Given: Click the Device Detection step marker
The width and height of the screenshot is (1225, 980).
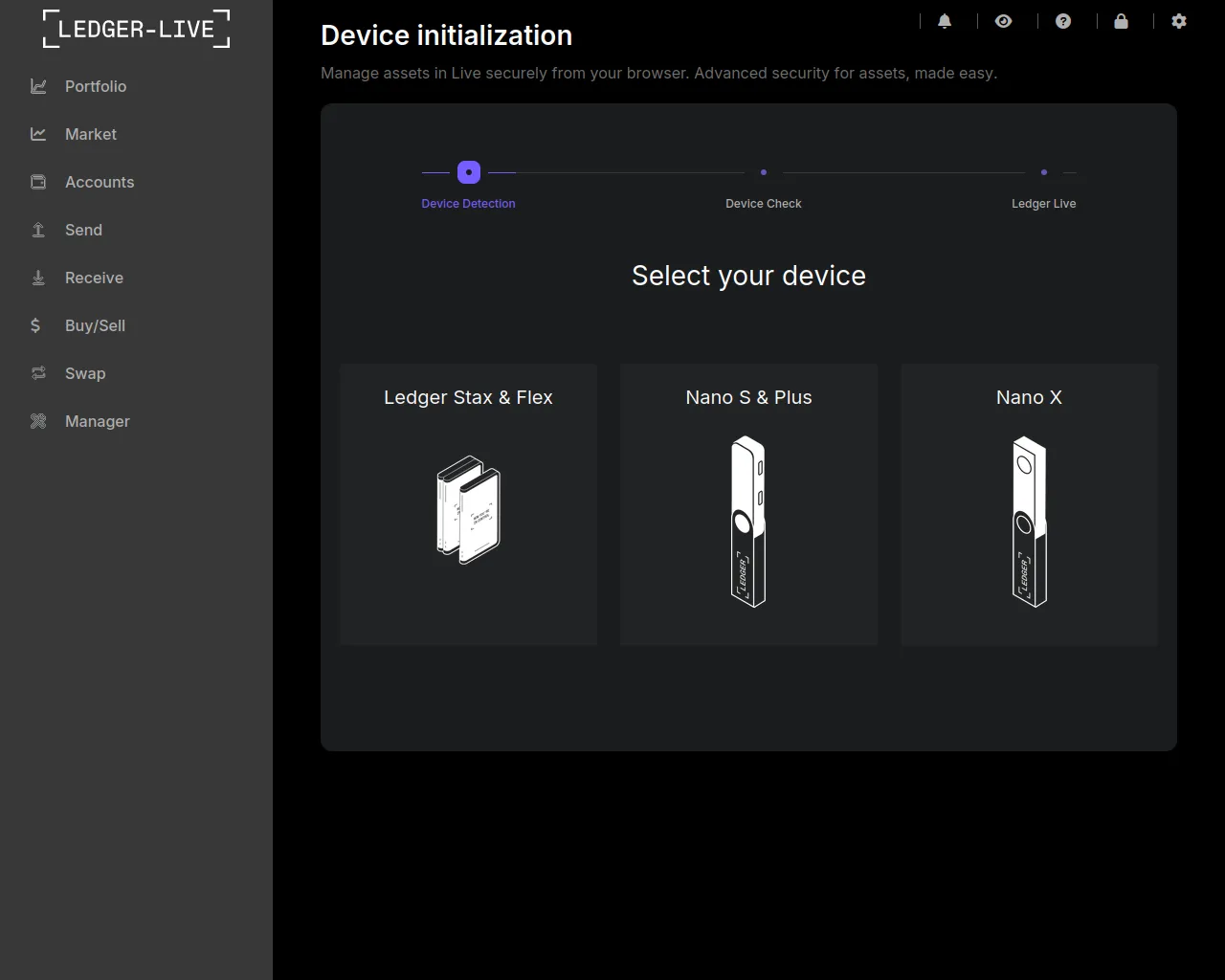Looking at the screenshot, I should click(469, 172).
